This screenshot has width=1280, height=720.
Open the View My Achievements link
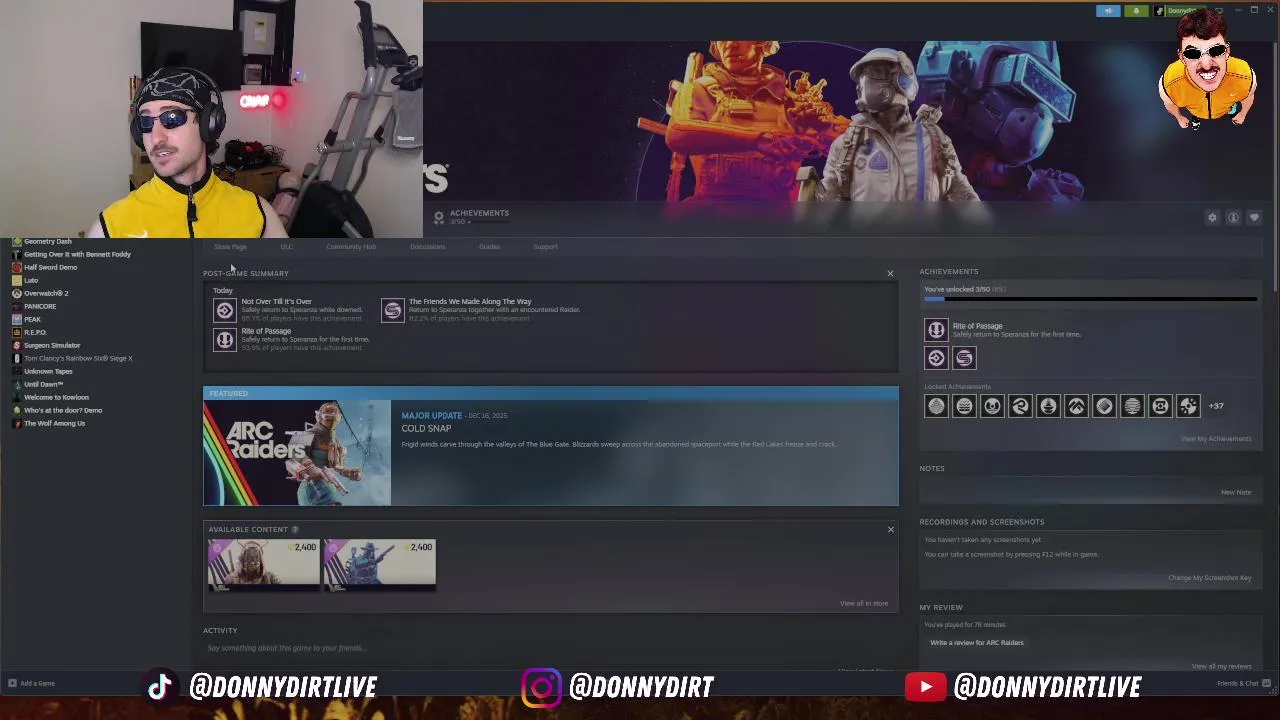(x=1215, y=439)
